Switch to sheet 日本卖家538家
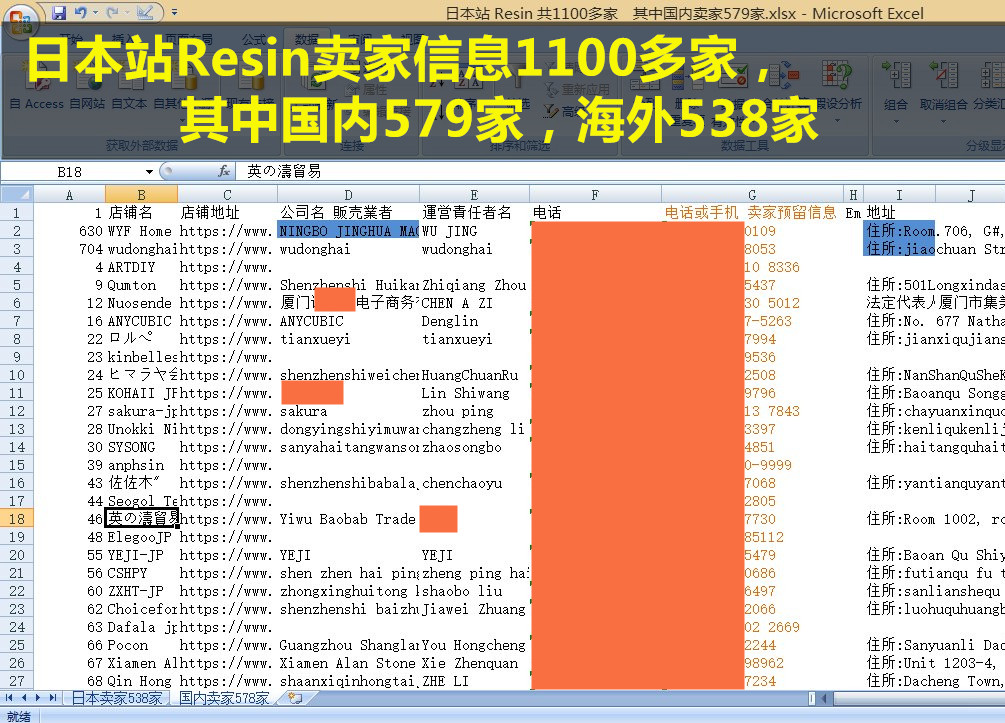 pyautogui.click(x=117, y=698)
